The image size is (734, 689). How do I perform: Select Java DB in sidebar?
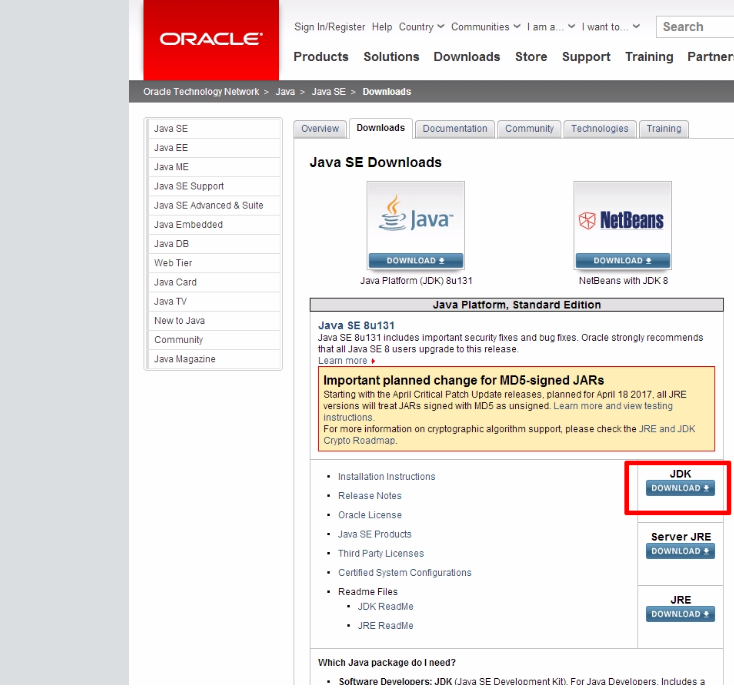[214, 244]
